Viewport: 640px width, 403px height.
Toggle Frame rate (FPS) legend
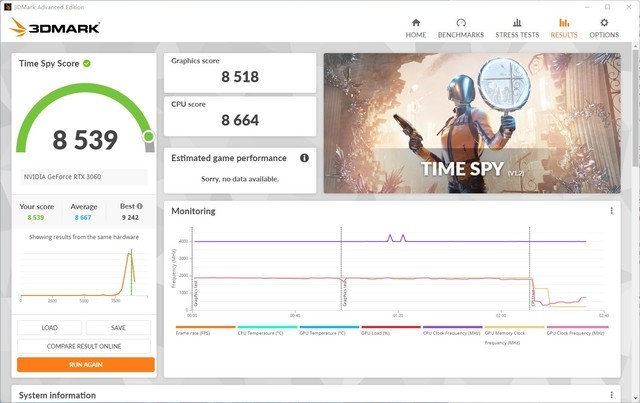[x=205, y=331]
